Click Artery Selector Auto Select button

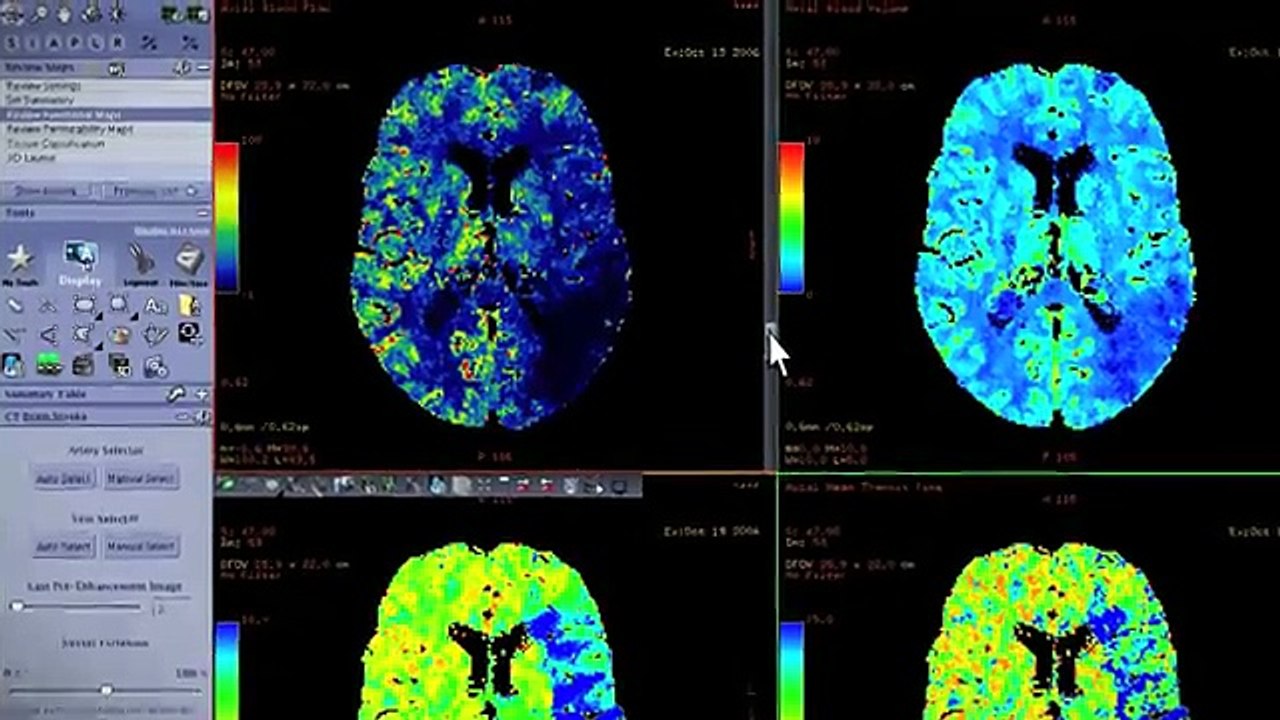[x=64, y=479]
